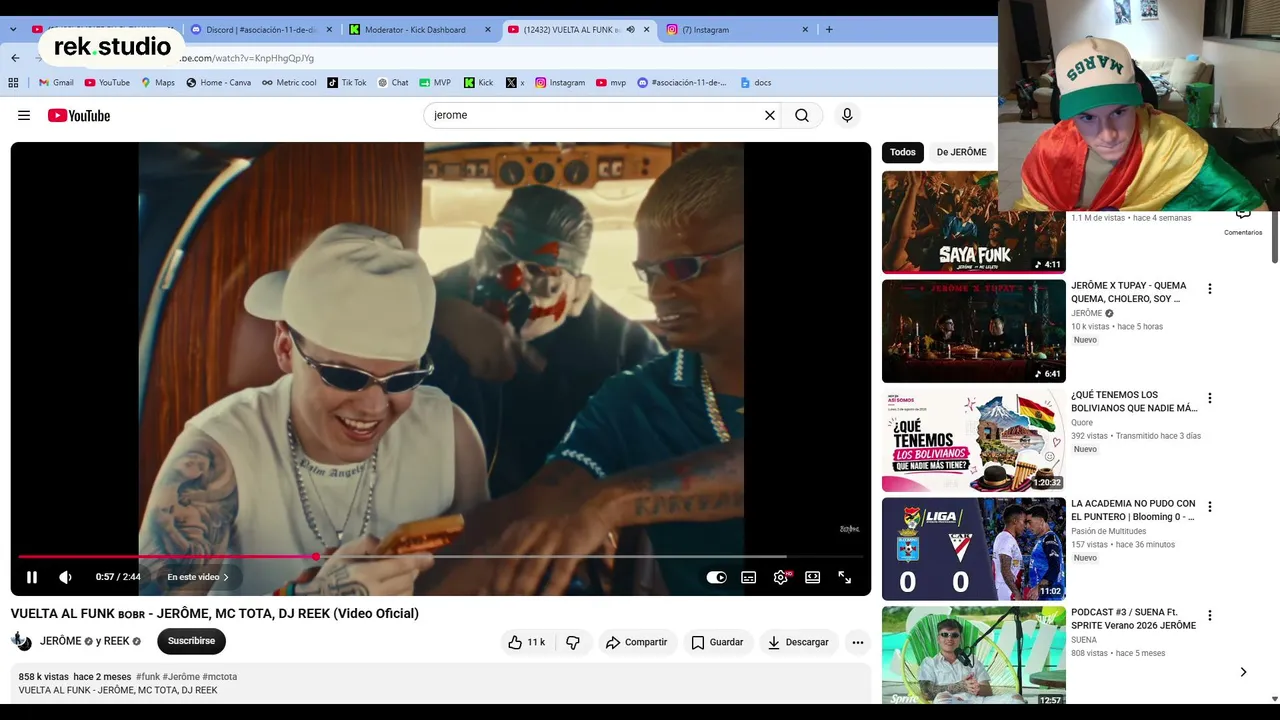The image size is (1280, 720).
Task: Turn on subtitles in the player
Action: click(748, 577)
